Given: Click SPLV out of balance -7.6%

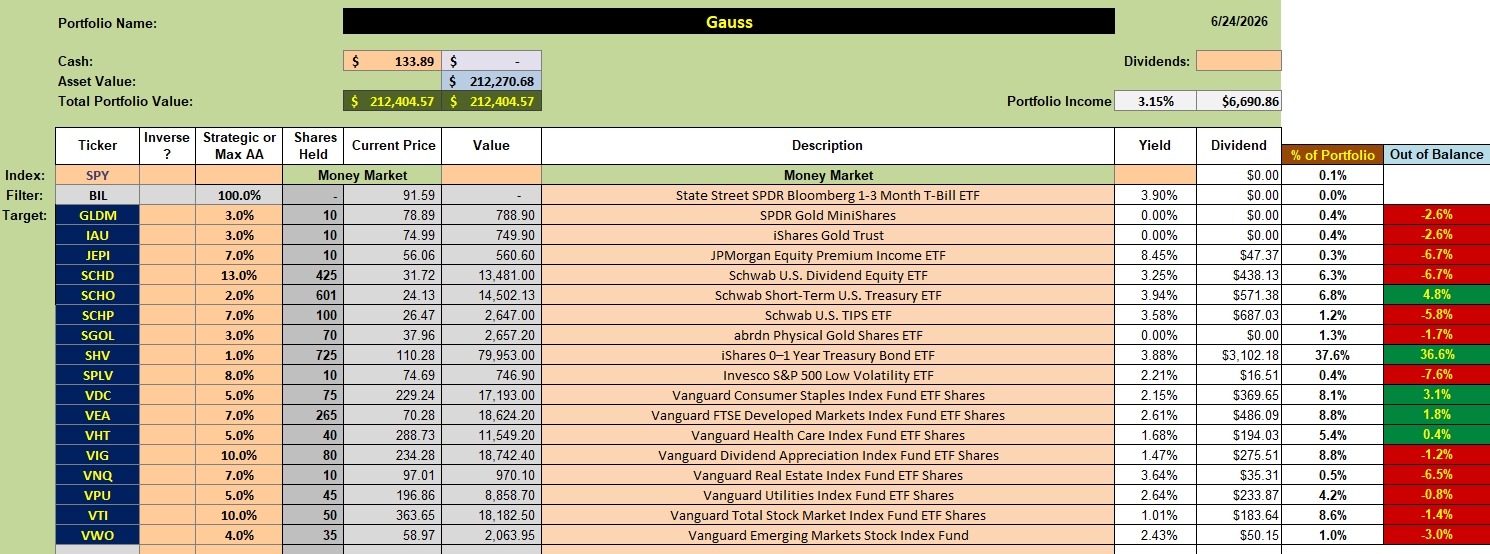Looking at the screenshot, I should pos(1436,375).
